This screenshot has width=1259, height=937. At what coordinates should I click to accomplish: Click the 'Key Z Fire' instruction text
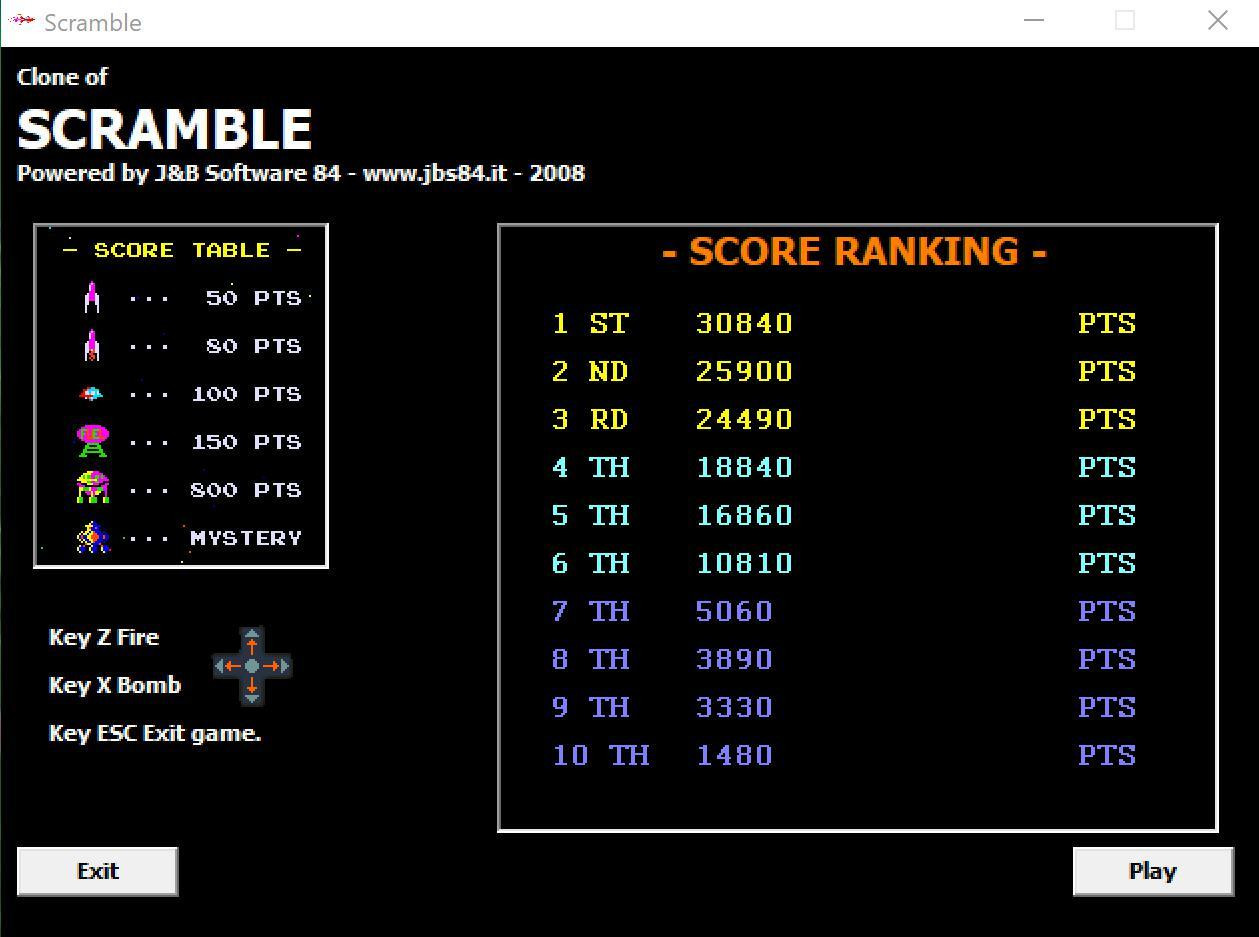[x=104, y=637]
